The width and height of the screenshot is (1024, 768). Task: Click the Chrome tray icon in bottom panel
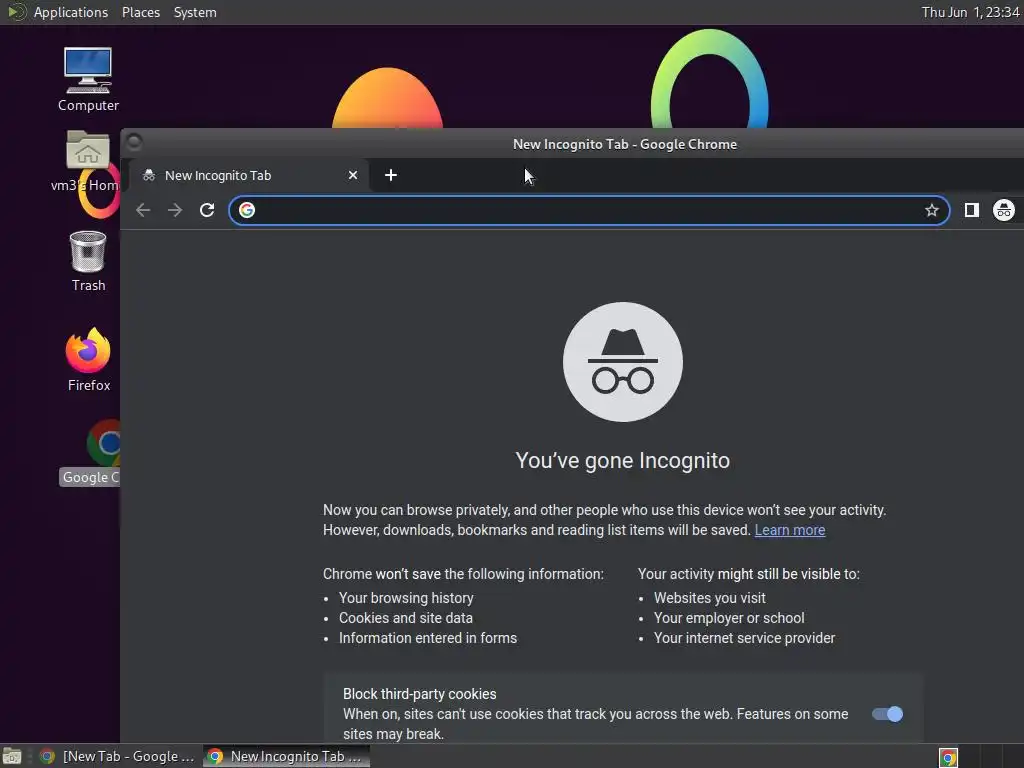[x=948, y=757]
